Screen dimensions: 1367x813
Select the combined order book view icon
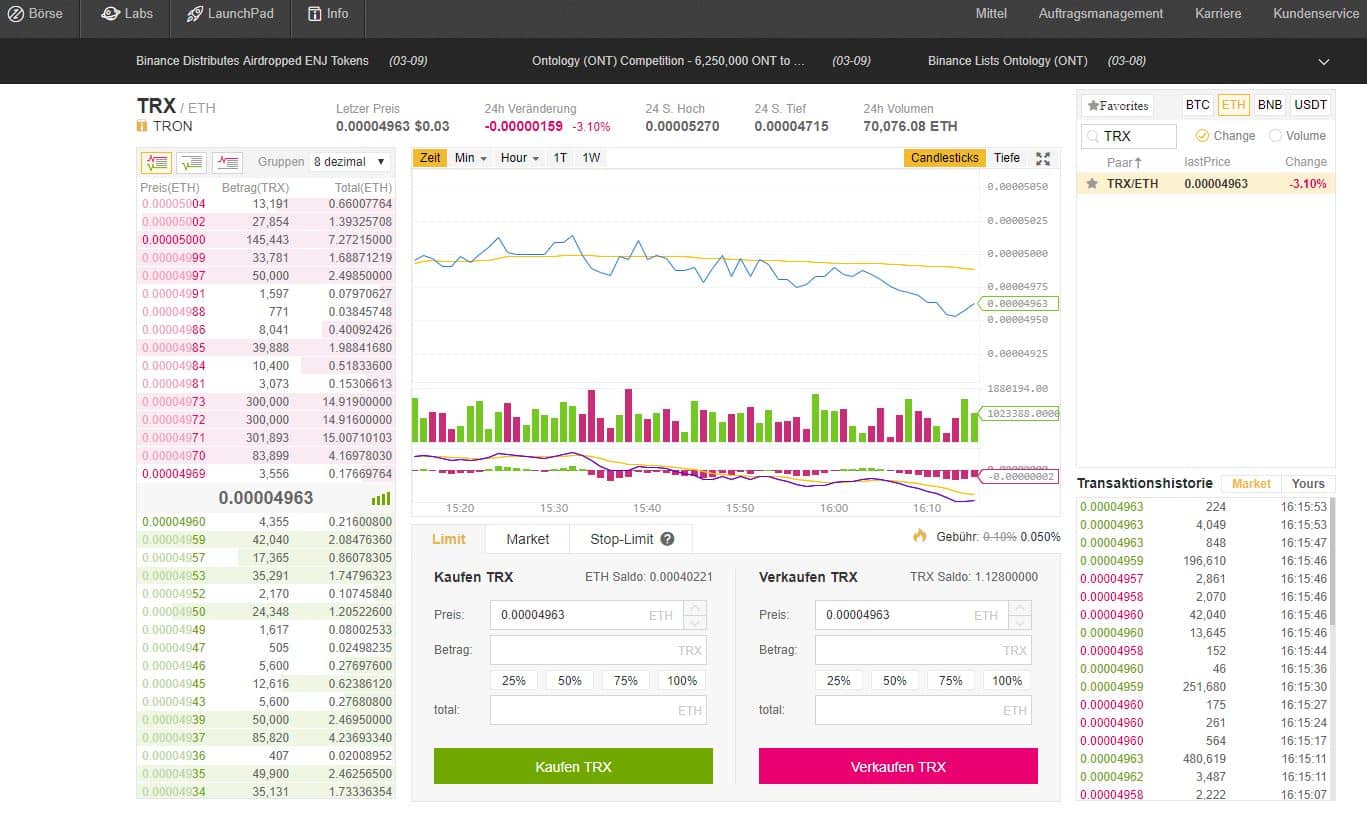pyautogui.click(x=157, y=161)
